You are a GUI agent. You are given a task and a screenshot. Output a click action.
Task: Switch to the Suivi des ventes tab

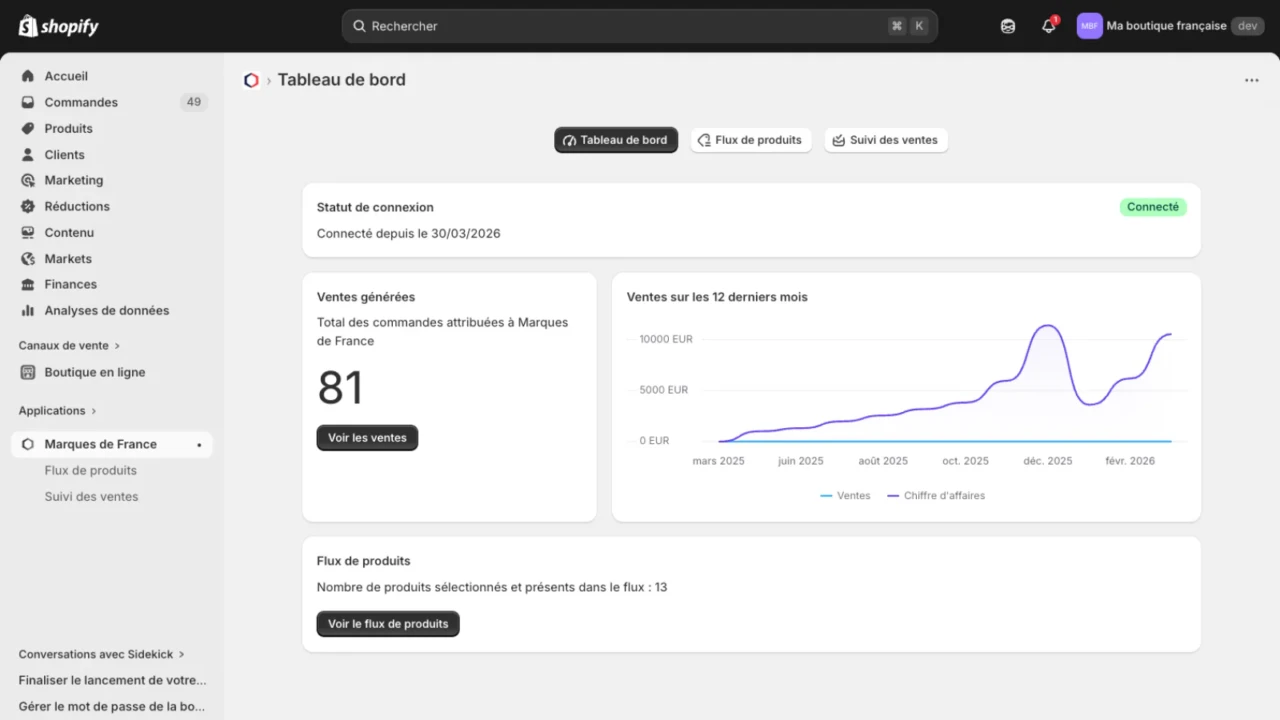pyautogui.click(x=886, y=140)
